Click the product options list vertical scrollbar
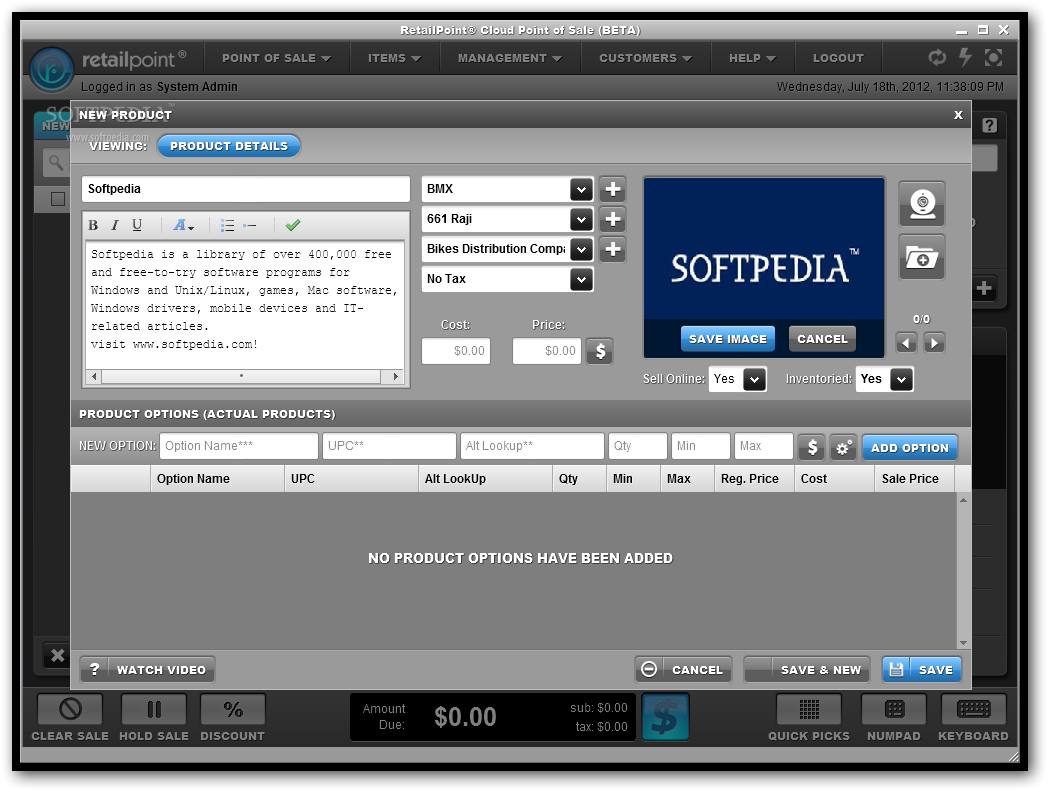 963,571
